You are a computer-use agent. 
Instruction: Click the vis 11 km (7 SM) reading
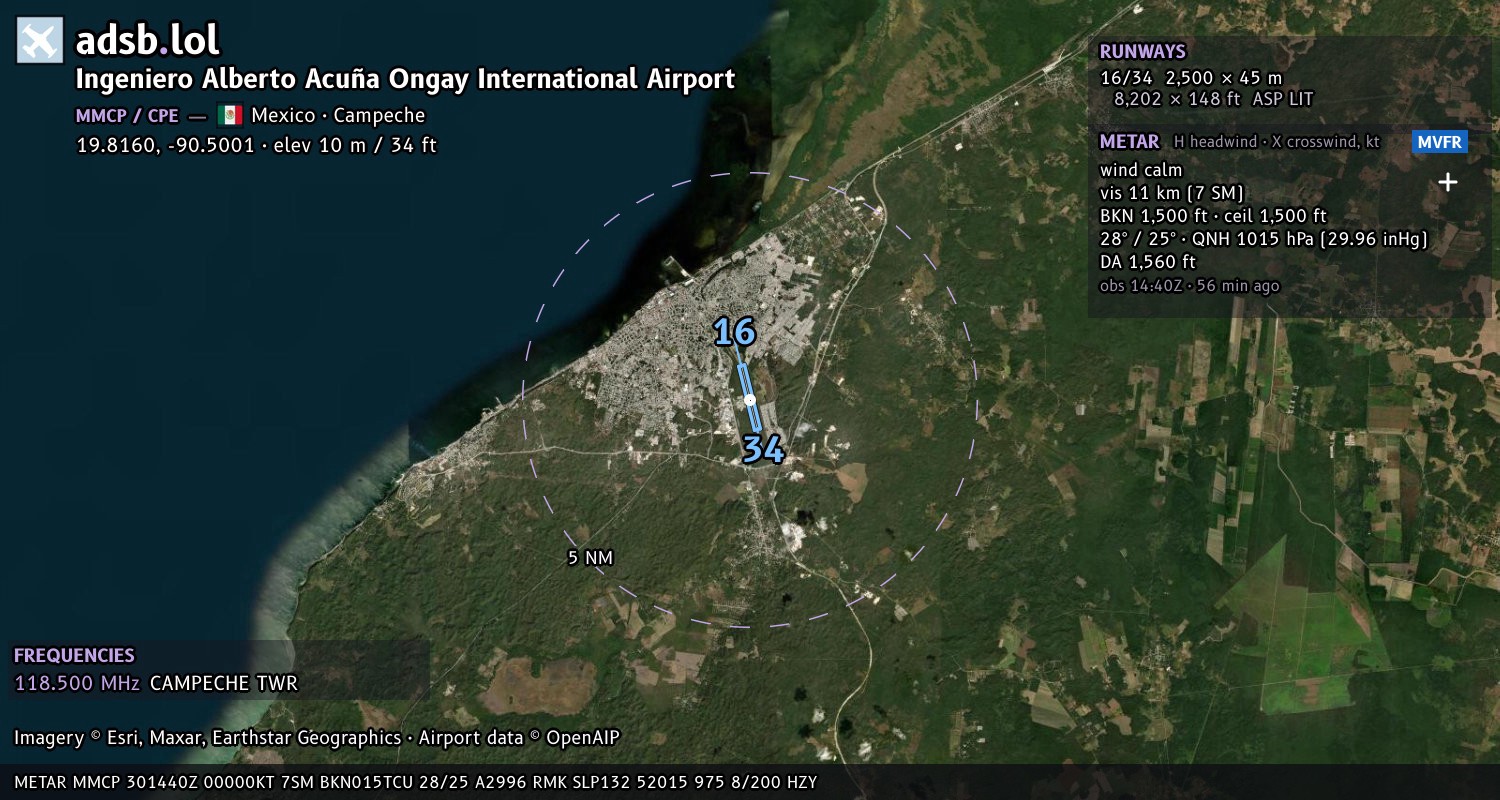coord(1172,193)
